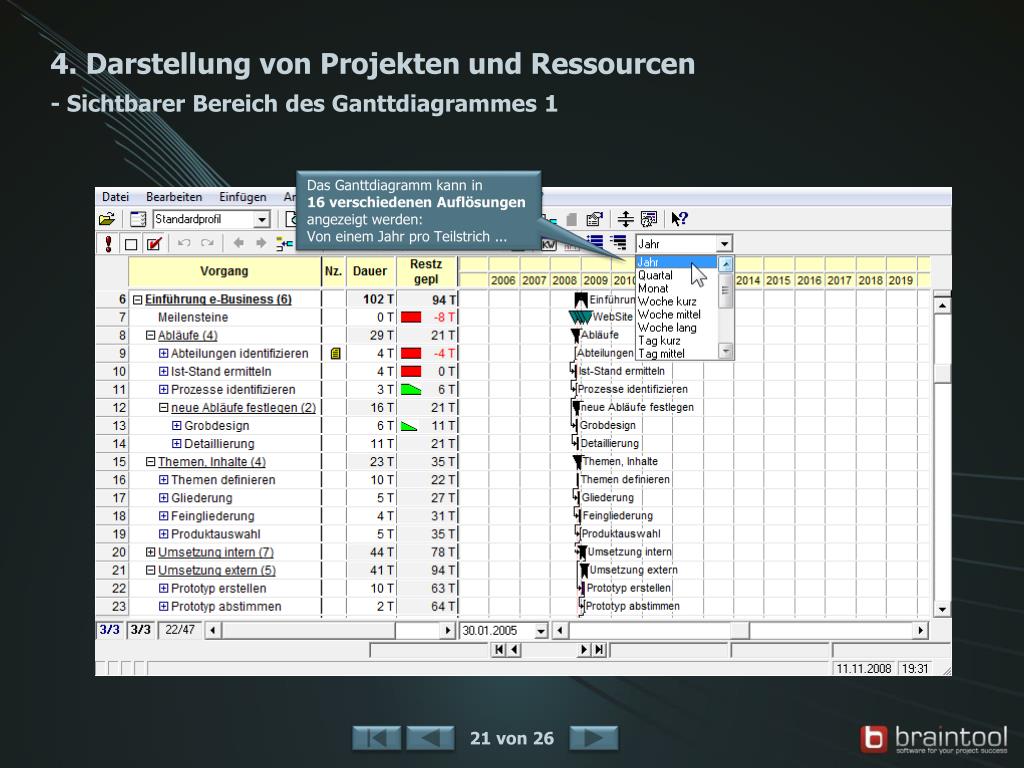Click red status bar in row 10
1024x768 pixels.
point(411,372)
